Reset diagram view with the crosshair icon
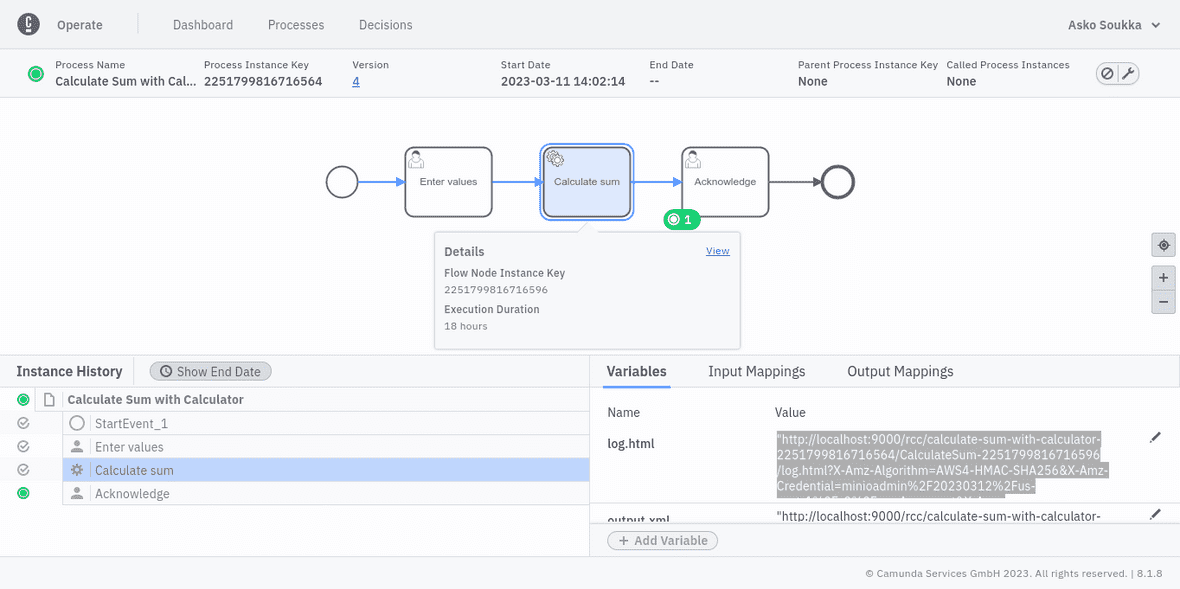 click(x=1163, y=244)
